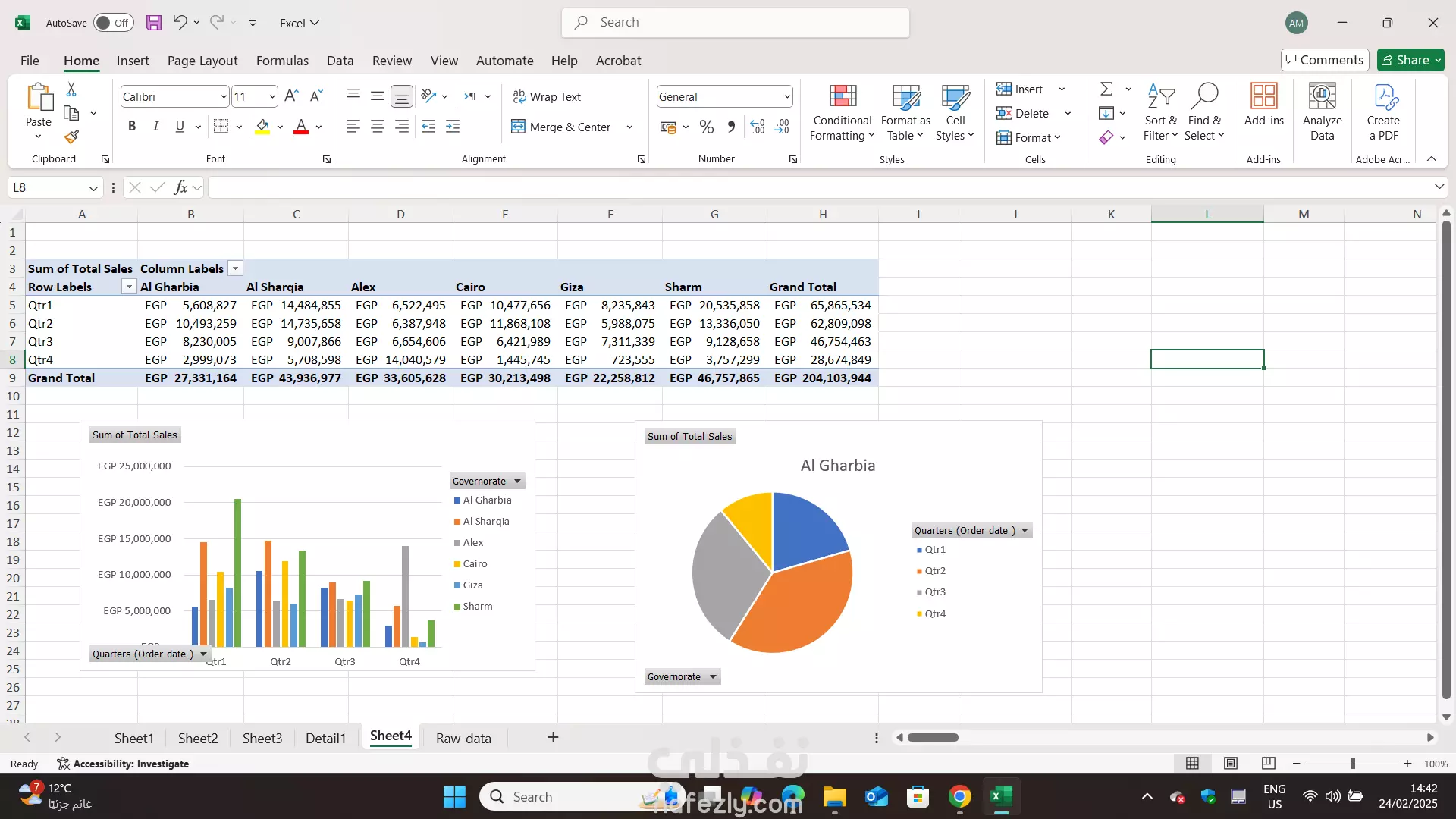Click the Increase Indent icon
The height and width of the screenshot is (819, 1456).
click(x=453, y=127)
